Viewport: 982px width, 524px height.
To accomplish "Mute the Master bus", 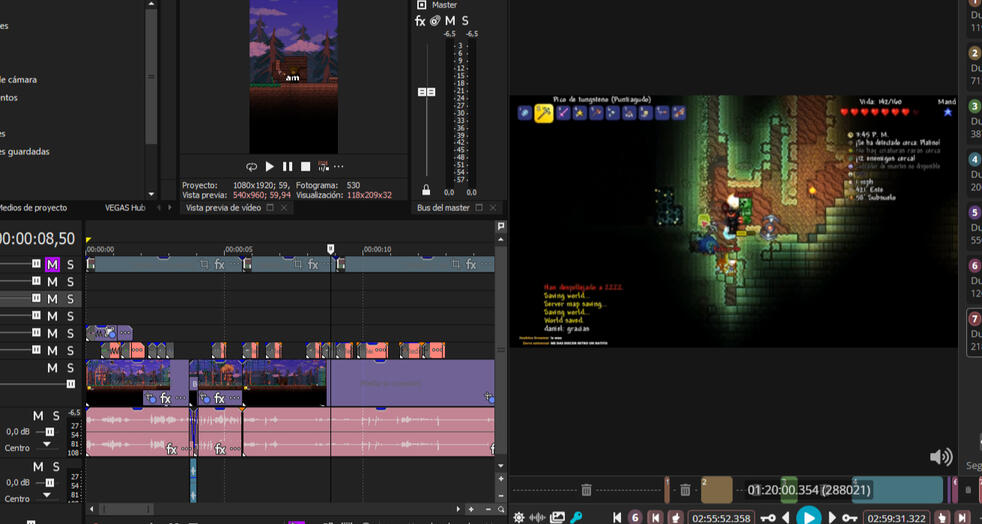I will [450, 21].
